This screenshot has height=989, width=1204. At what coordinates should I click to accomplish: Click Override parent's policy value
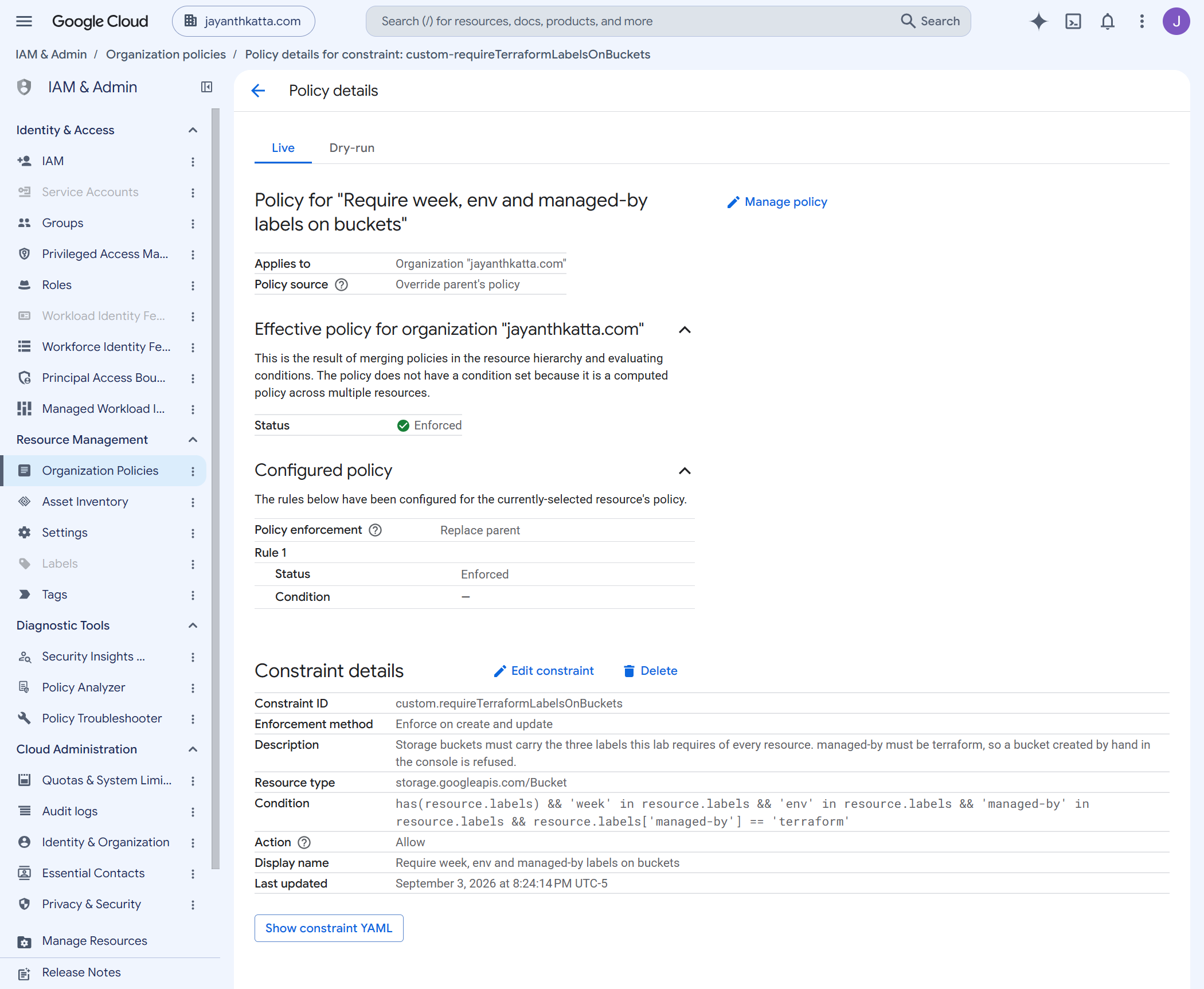(x=458, y=284)
